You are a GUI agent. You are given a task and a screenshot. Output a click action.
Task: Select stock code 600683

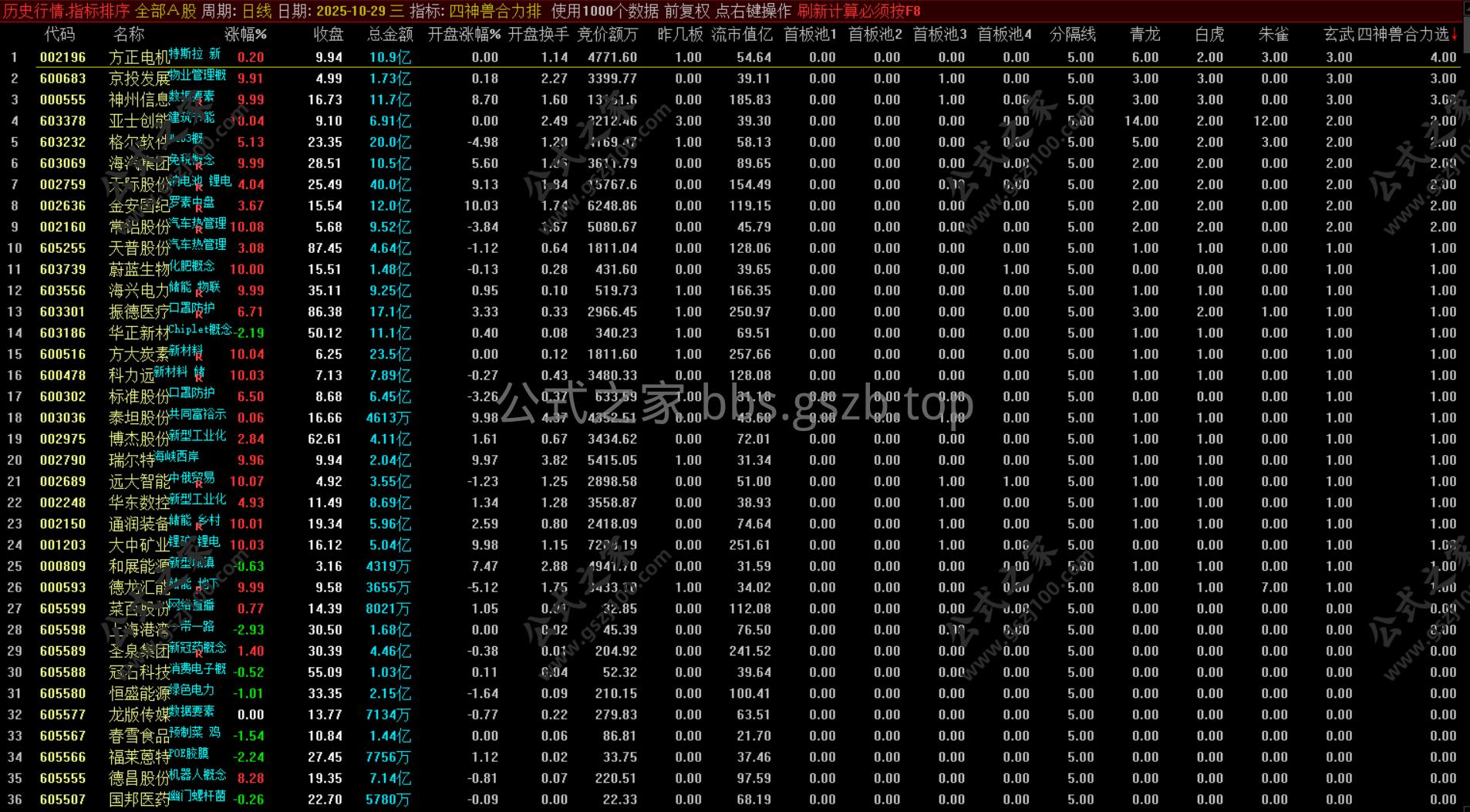click(62, 79)
